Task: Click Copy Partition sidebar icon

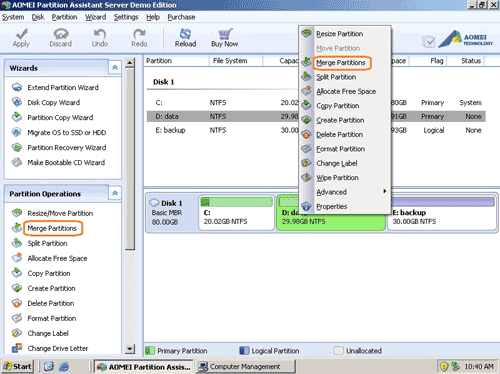Action: (x=17, y=273)
